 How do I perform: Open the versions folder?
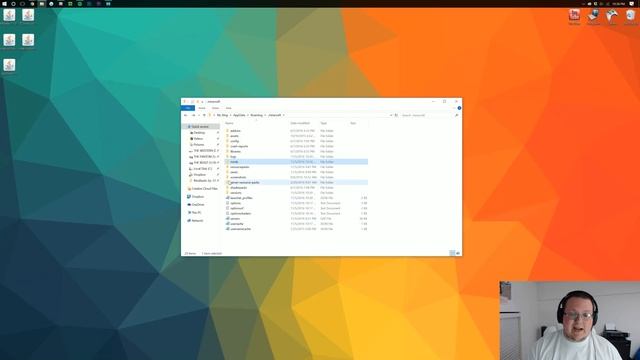click(x=297, y=193)
